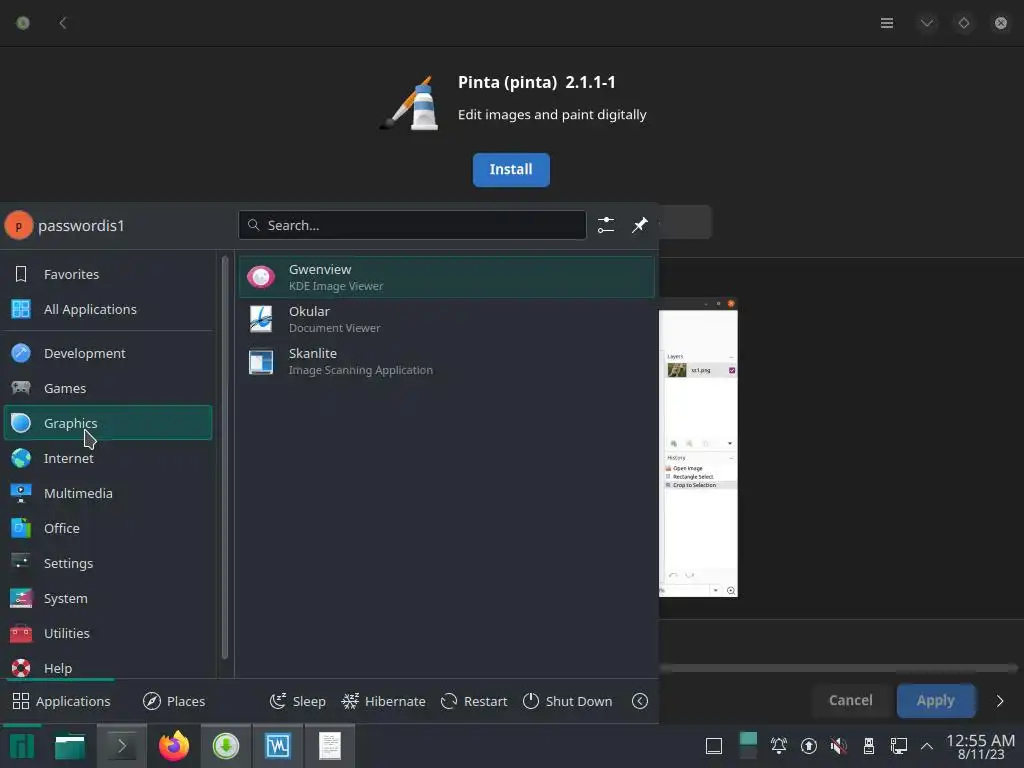Click the diamond icon in header
Viewport: 1024px width, 768px height.
pyautogui.click(x=964, y=24)
